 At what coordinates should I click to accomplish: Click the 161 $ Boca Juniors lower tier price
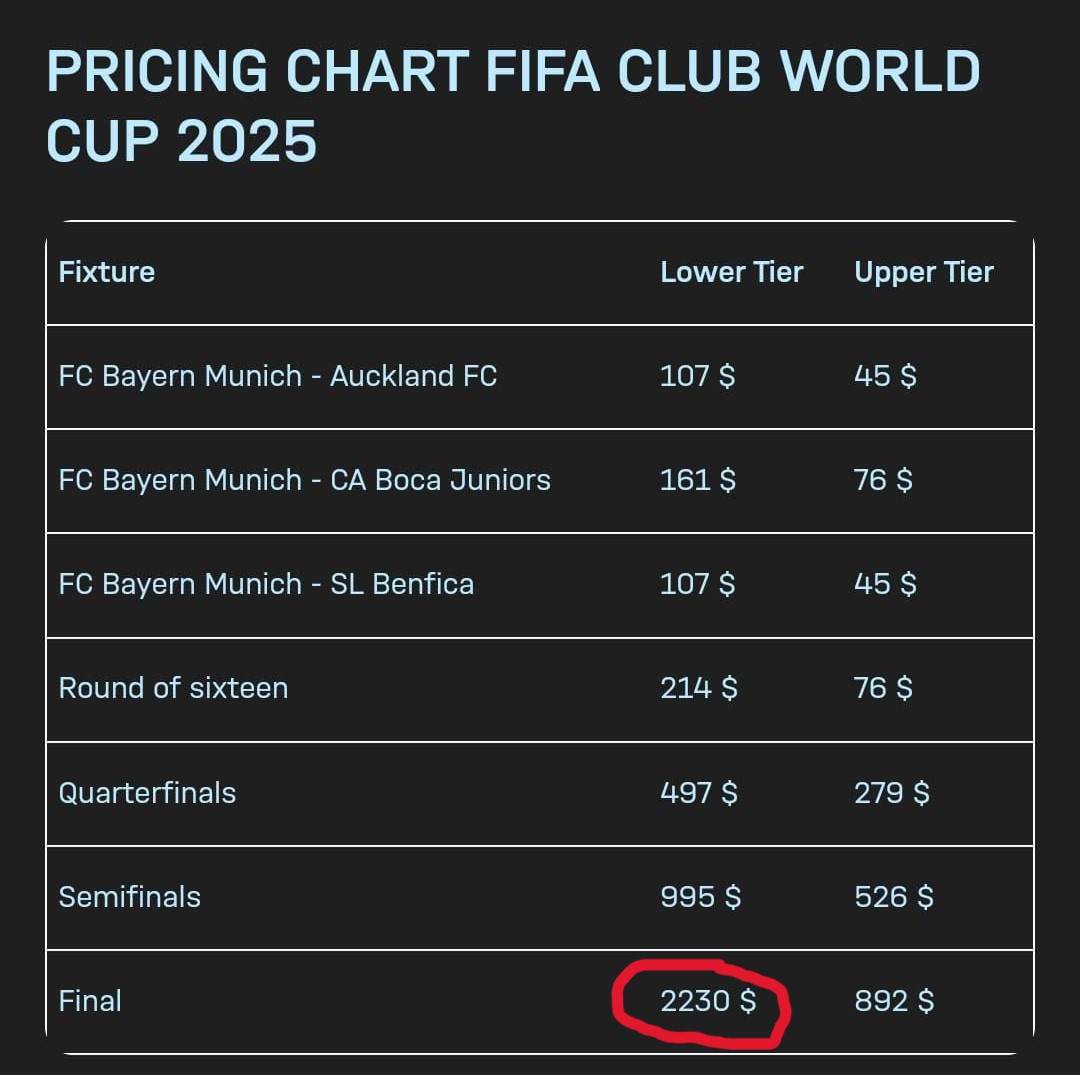[698, 480]
